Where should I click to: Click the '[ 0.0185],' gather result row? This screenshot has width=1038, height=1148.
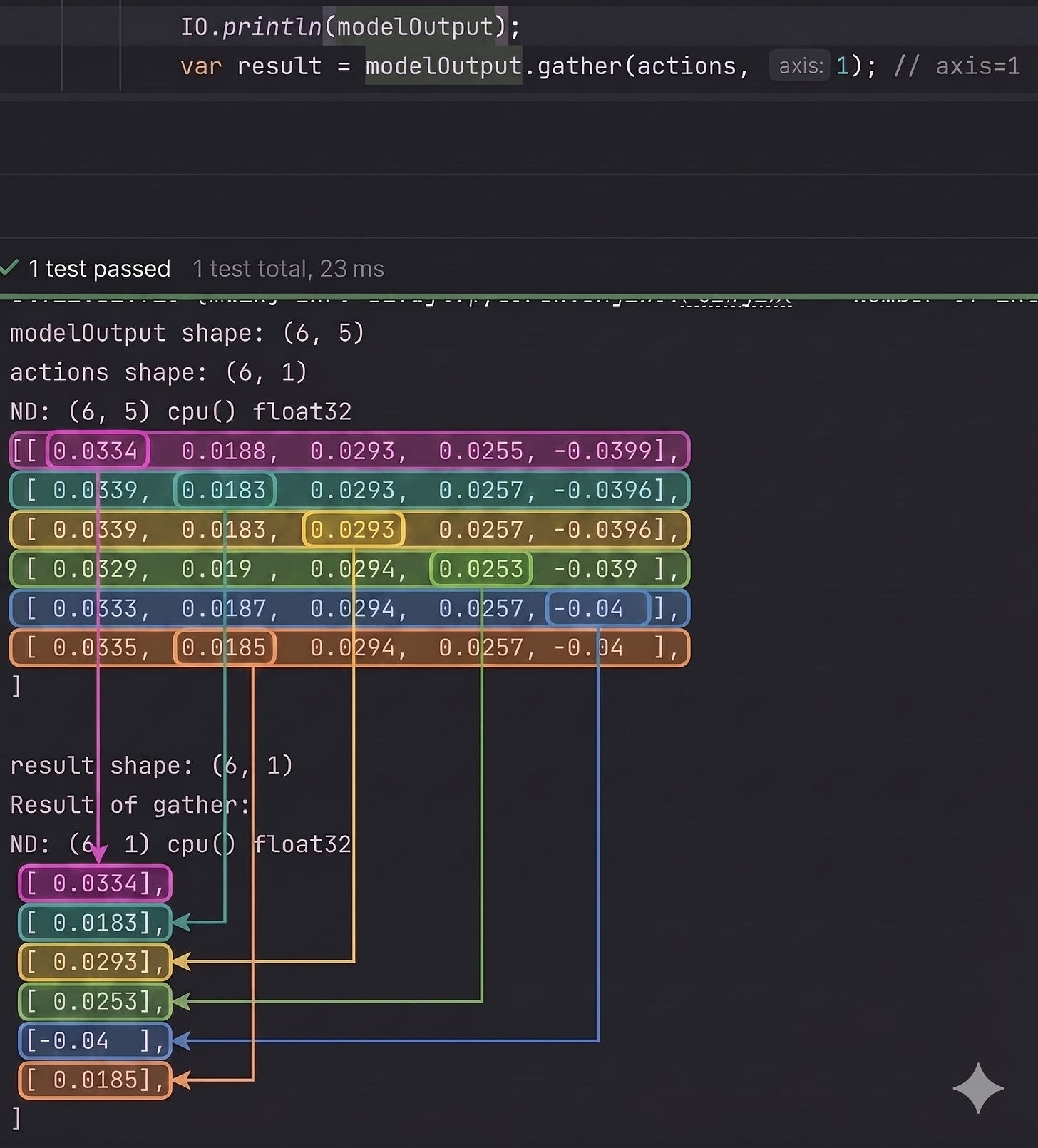(x=95, y=1080)
